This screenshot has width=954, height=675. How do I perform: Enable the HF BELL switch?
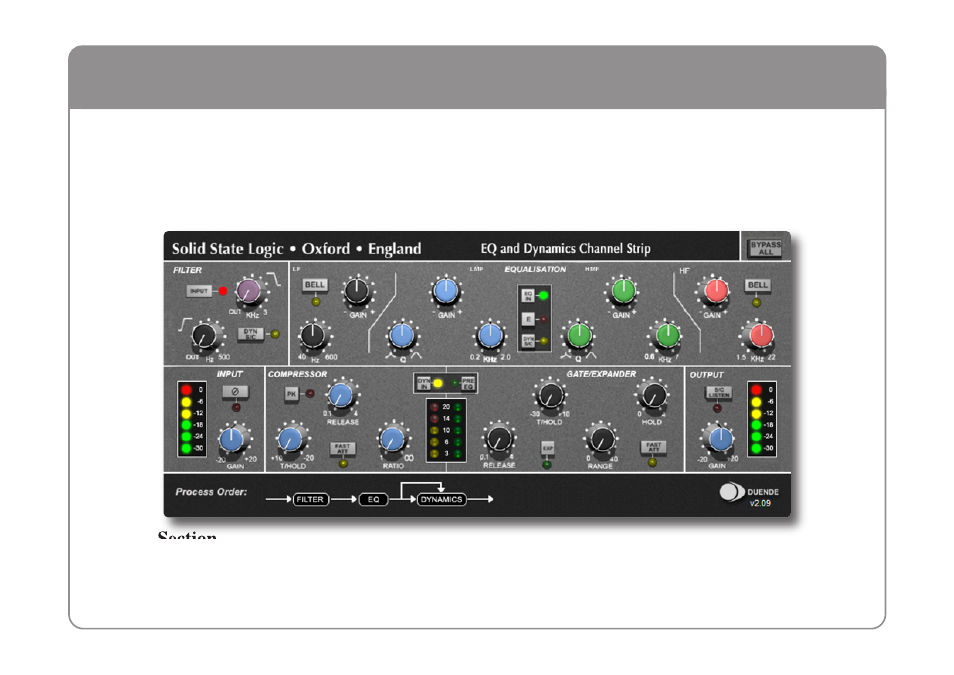(757, 285)
